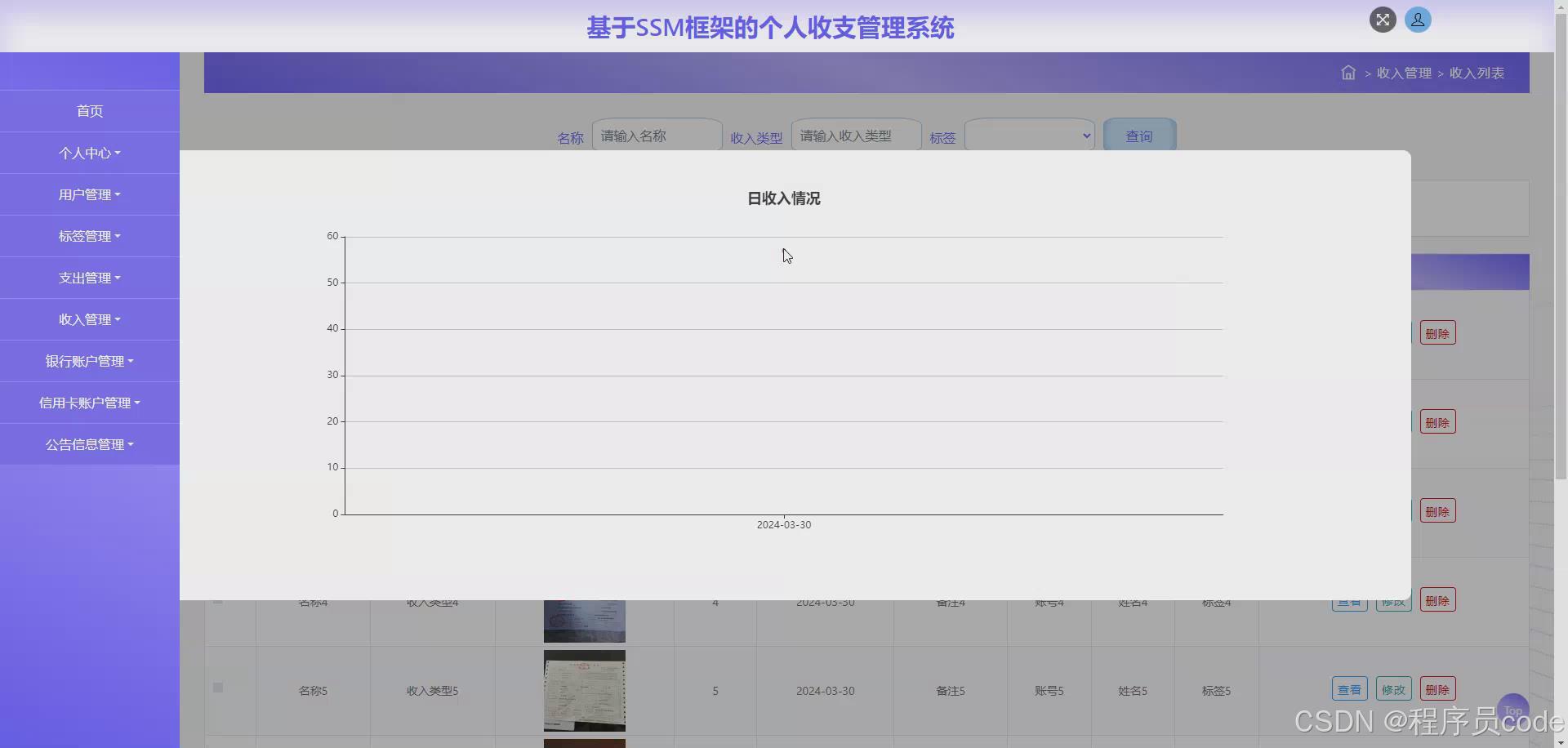Viewport: 1568px width, 748px height.
Task: Open the user avatar profile icon
Action: coord(1418,20)
